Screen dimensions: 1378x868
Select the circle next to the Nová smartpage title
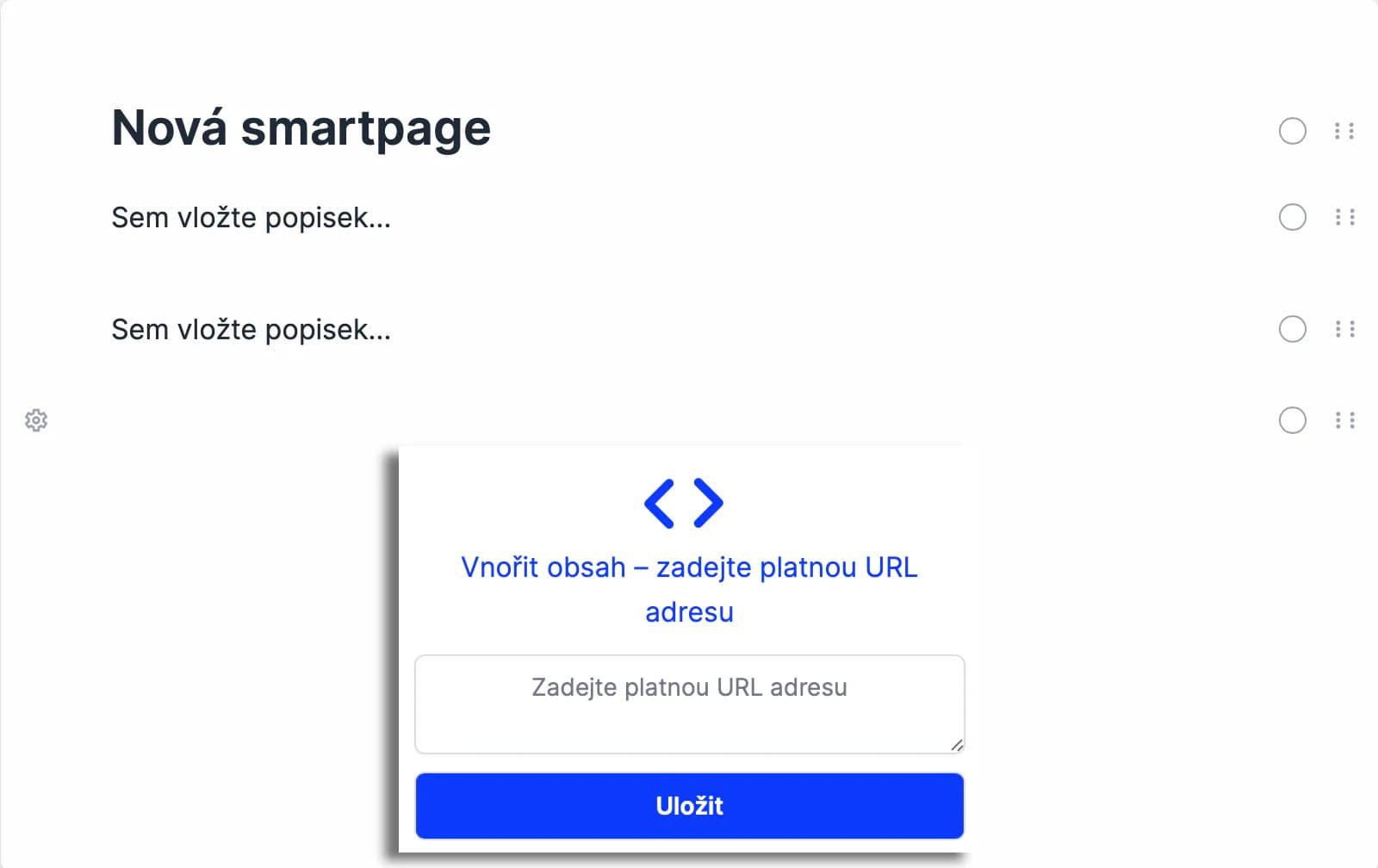coord(1292,131)
